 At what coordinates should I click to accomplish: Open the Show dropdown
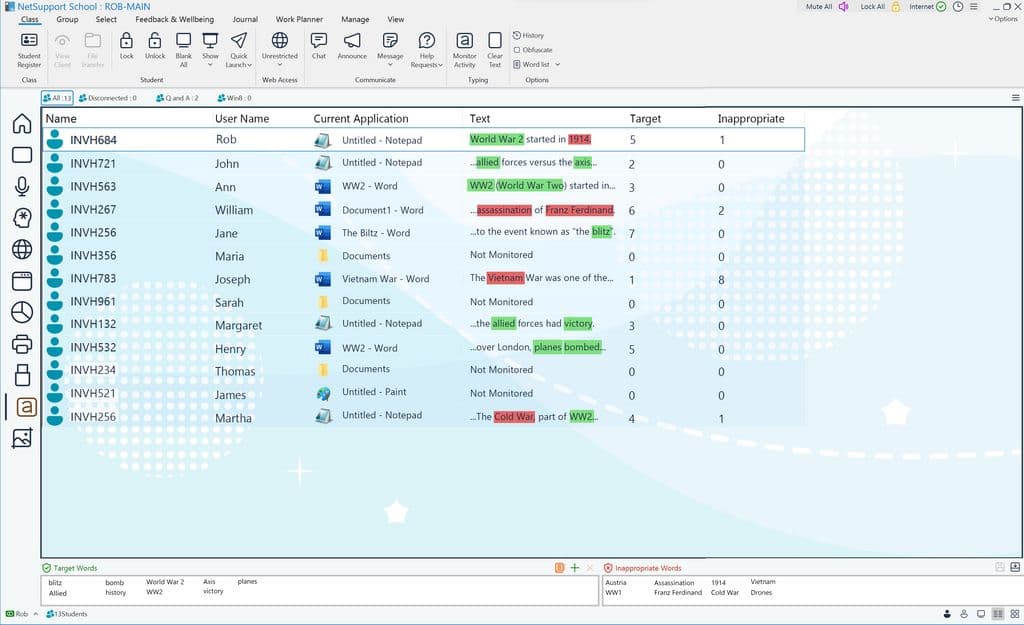[x=210, y=50]
